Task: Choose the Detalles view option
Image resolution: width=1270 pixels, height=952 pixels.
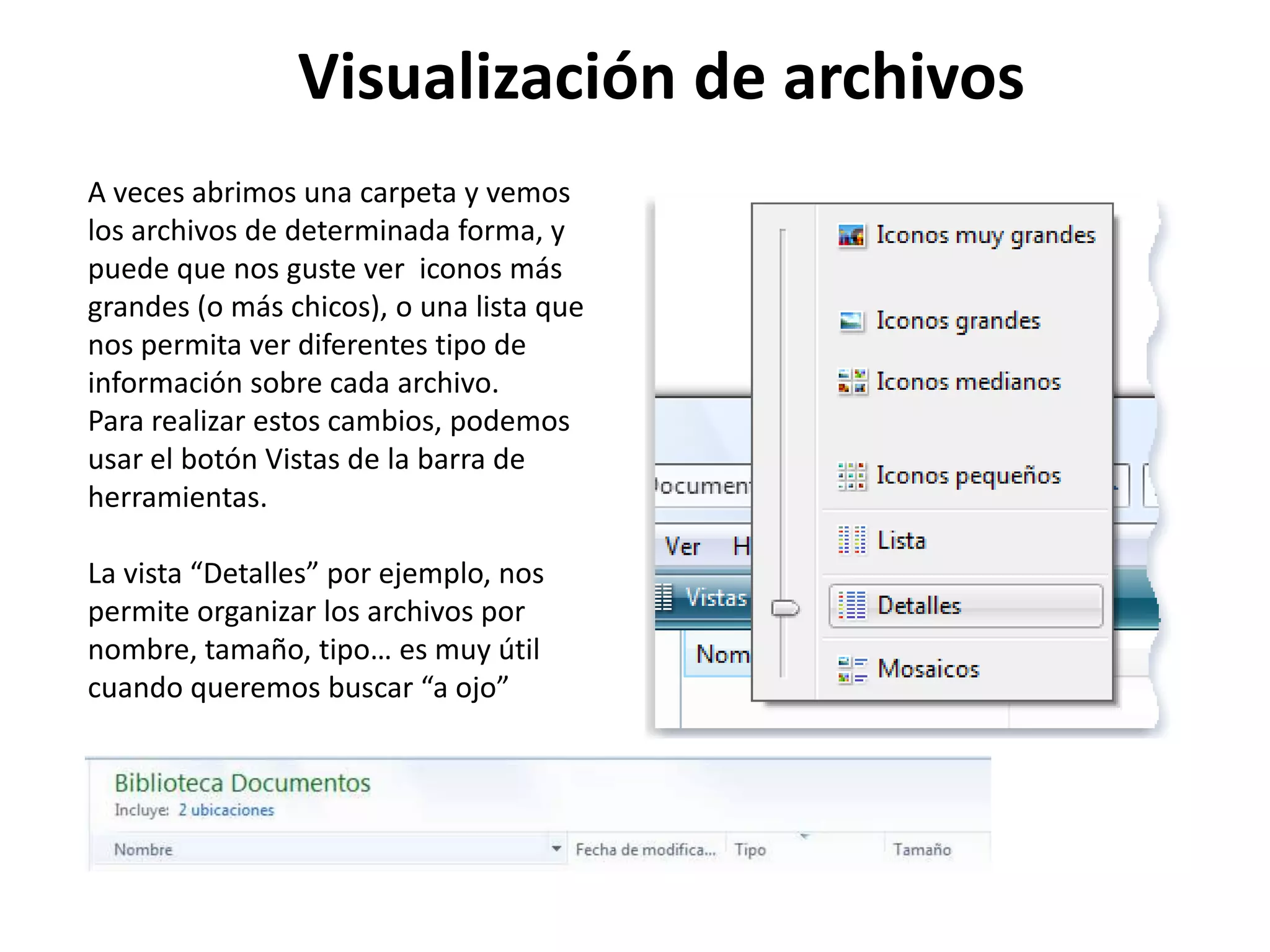Action: coord(966,606)
